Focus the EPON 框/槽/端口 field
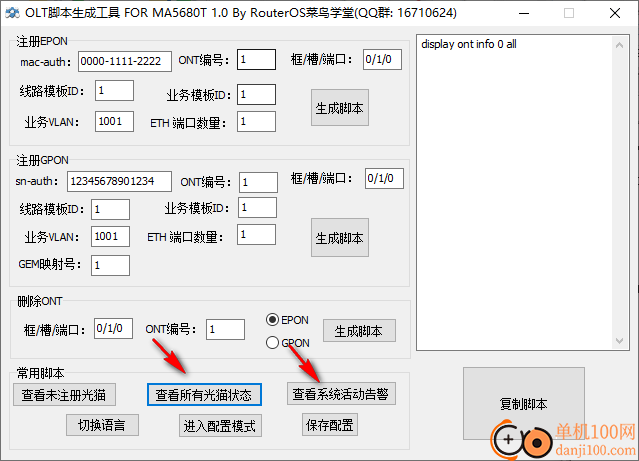 382,60
